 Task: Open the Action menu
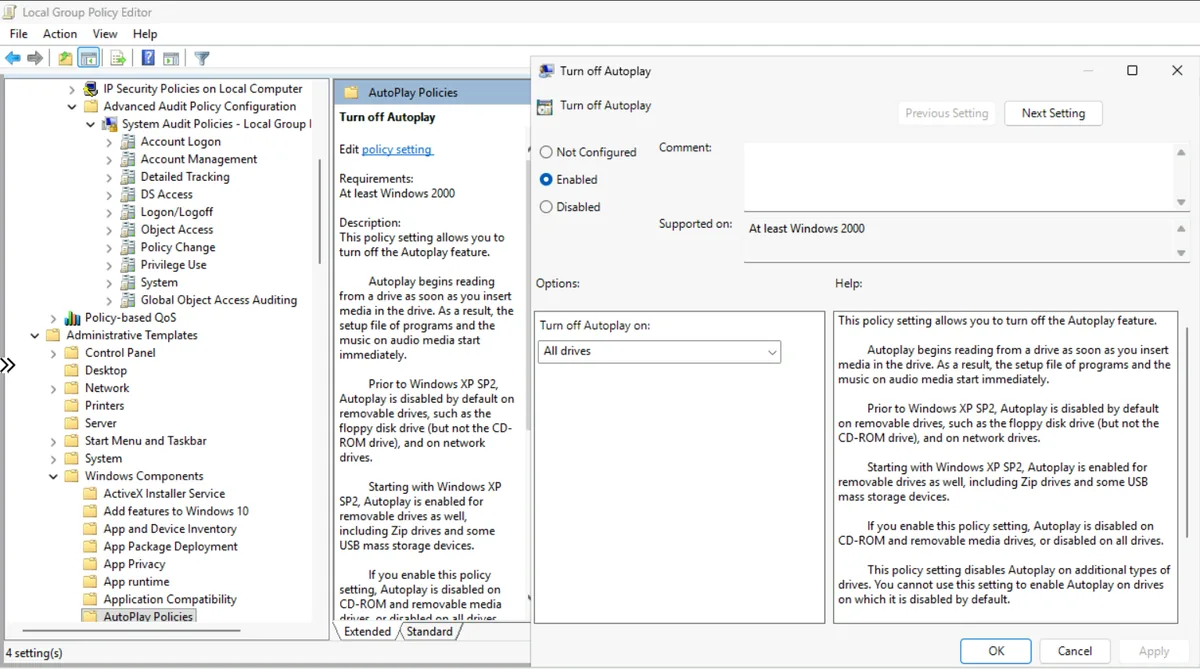tap(60, 34)
